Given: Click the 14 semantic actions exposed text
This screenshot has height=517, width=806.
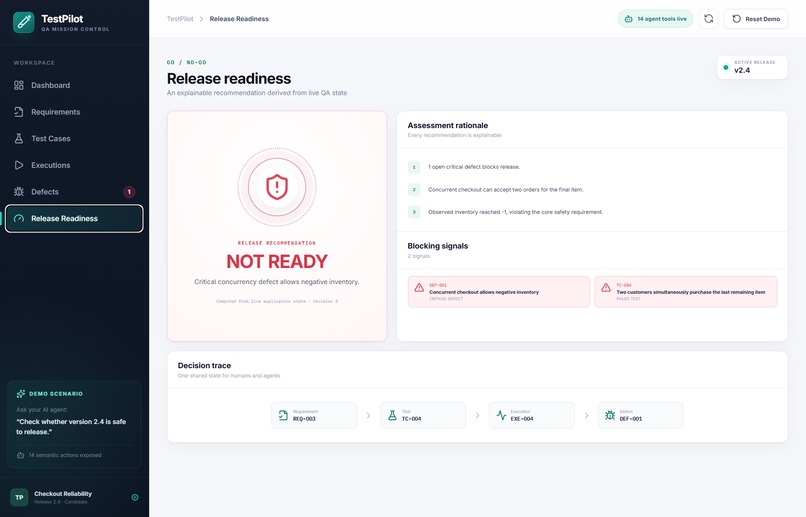Looking at the screenshot, I should (x=65, y=455).
